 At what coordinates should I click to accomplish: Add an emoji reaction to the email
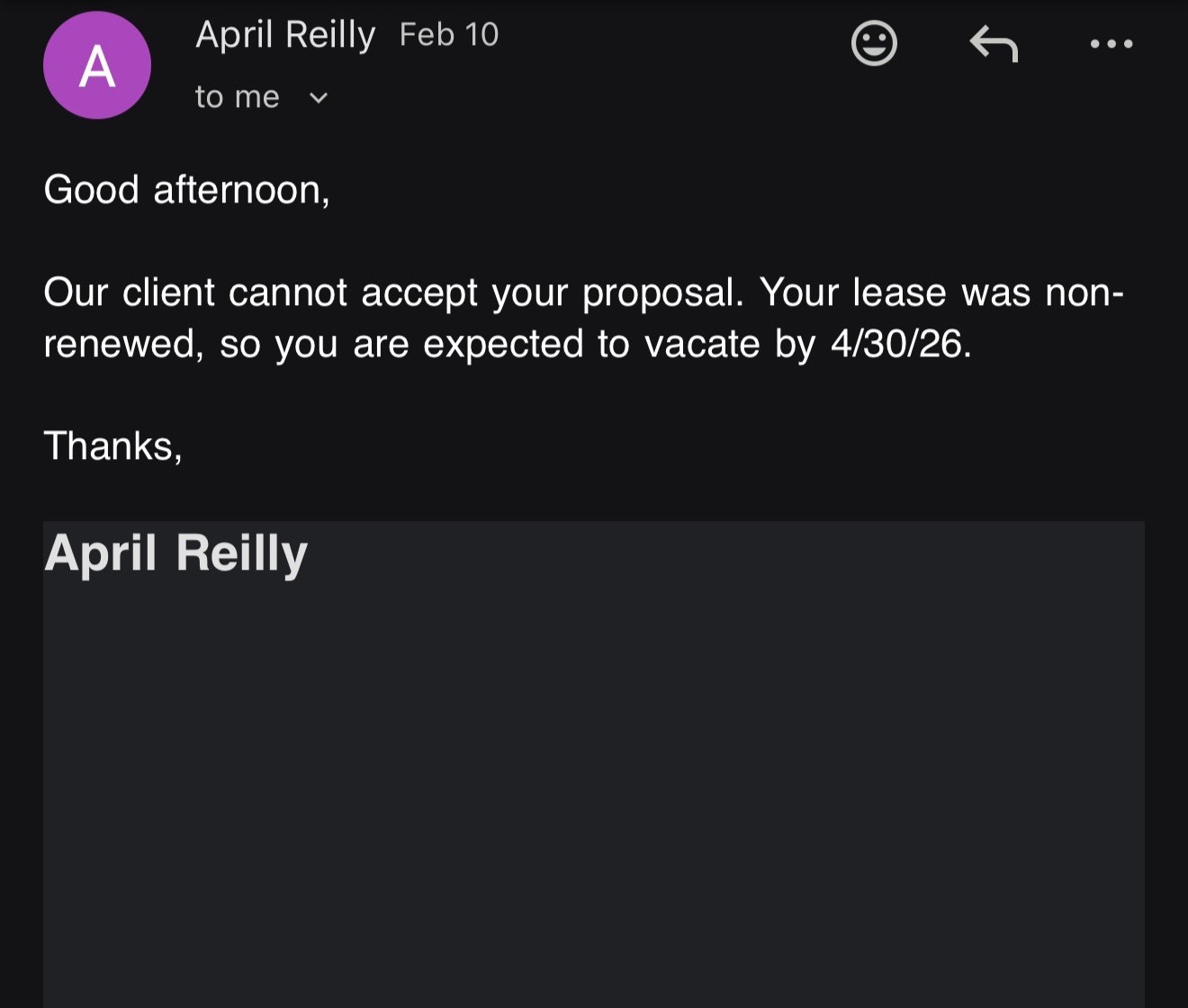[x=874, y=43]
